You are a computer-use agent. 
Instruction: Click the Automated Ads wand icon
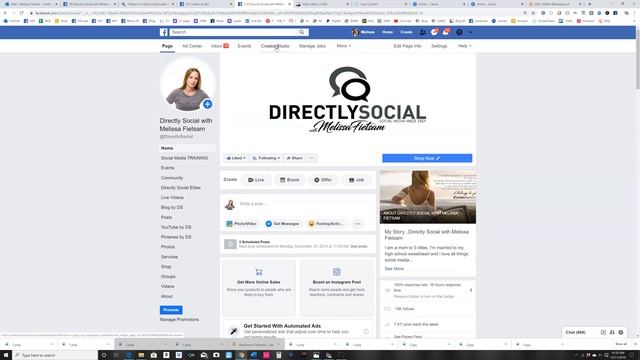tap(233, 331)
